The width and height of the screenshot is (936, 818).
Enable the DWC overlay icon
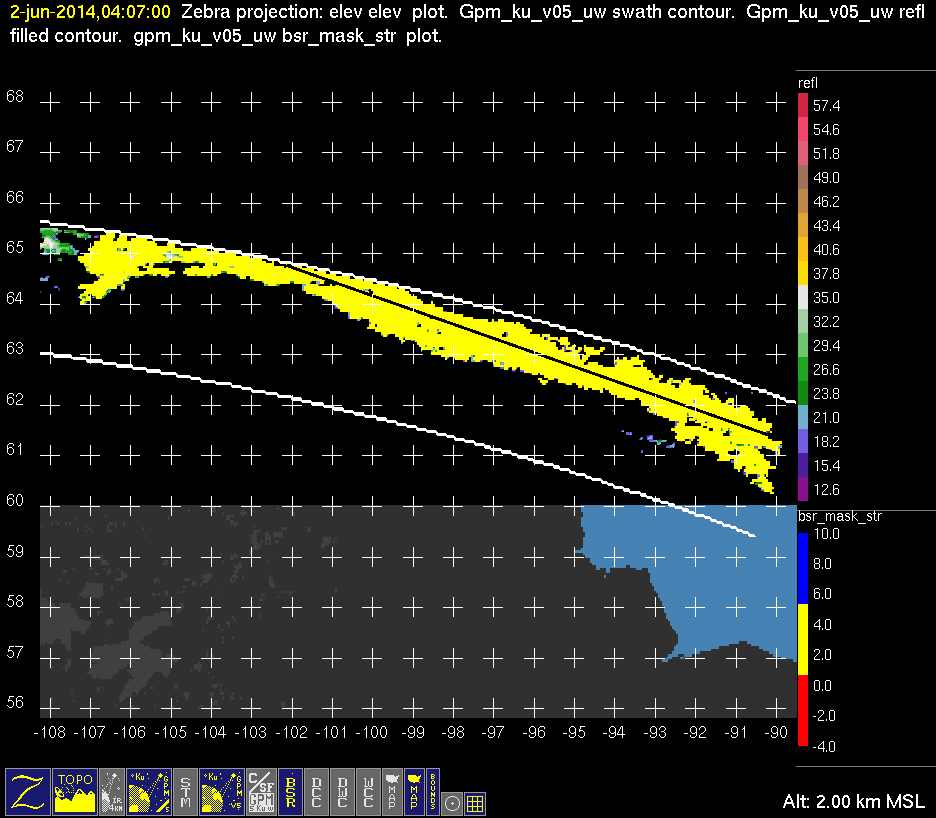tap(342, 791)
